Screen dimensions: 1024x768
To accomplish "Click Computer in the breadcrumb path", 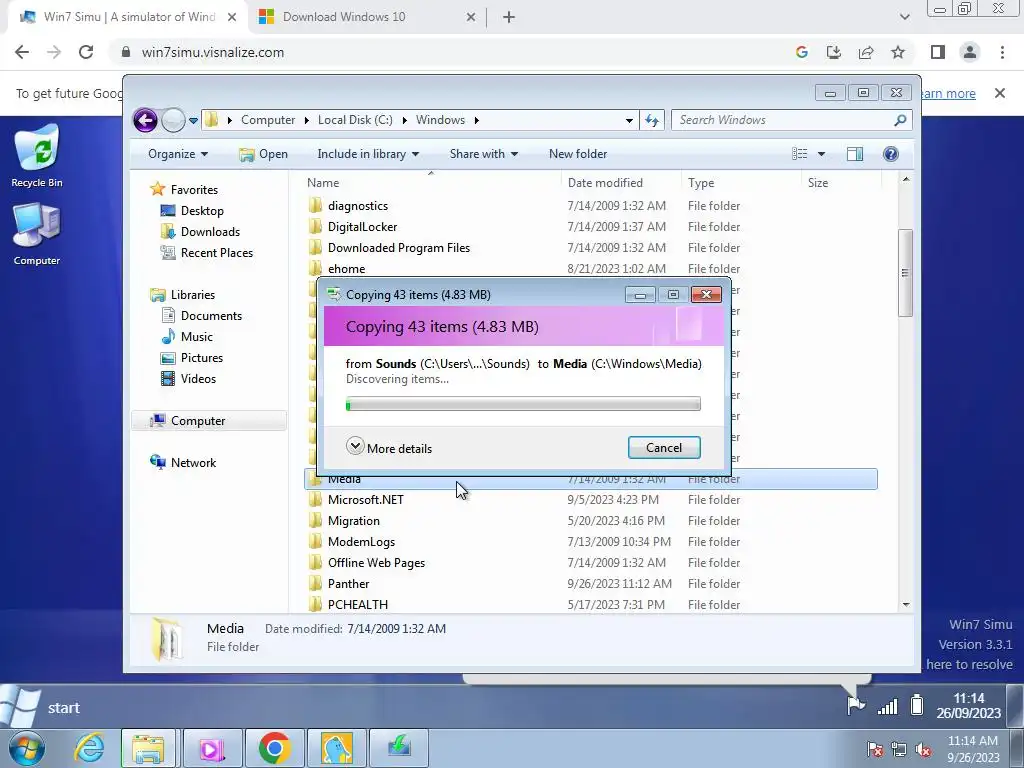I will click(268, 120).
